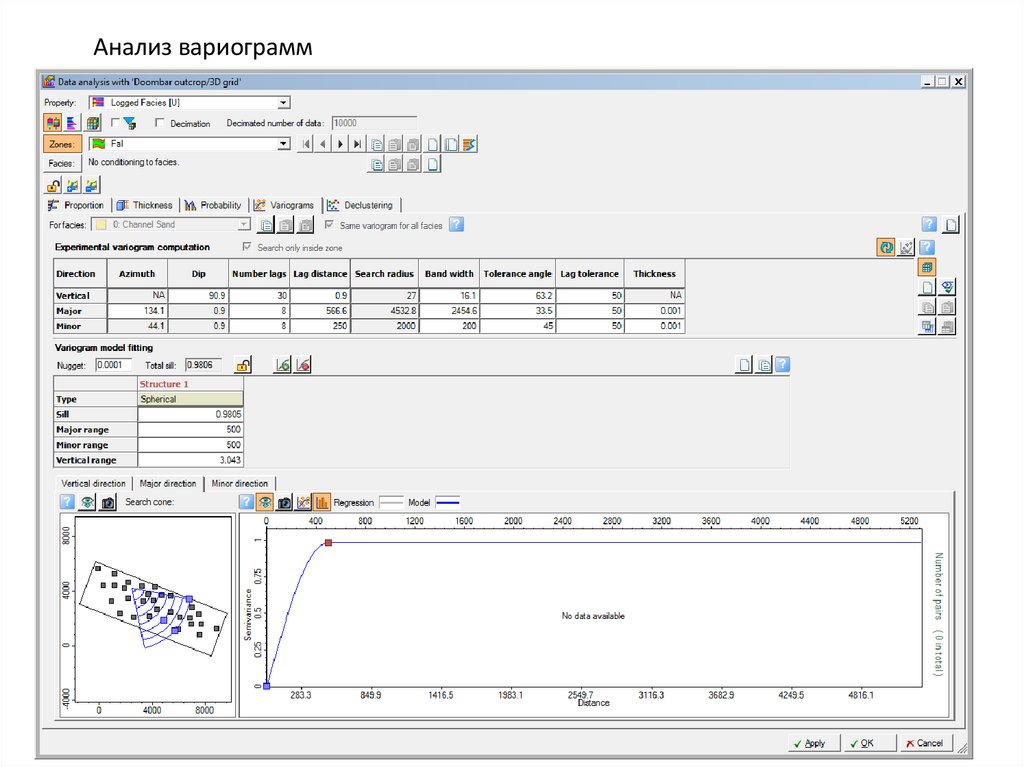
Task: Click the orange histogram bars icon above the variogram plot
Action: (322, 502)
